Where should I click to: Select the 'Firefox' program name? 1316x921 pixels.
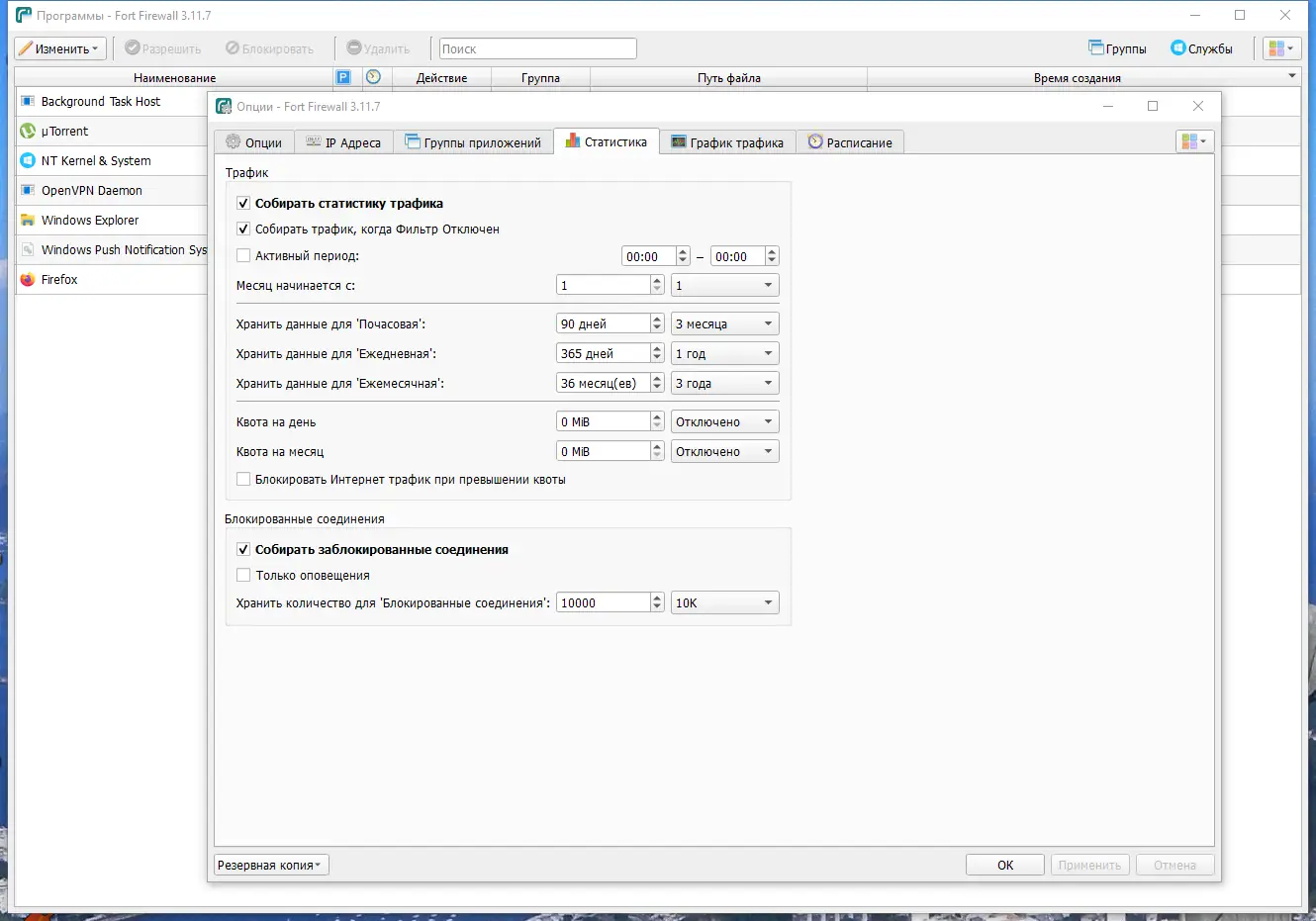tap(59, 279)
